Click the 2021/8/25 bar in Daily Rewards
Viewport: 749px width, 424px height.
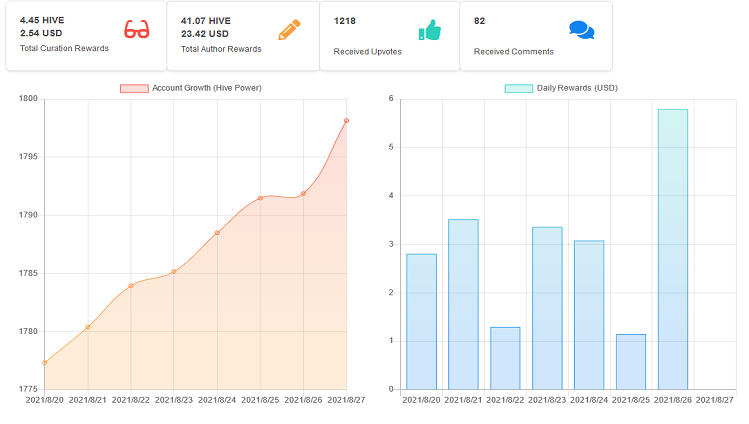[631, 362]
